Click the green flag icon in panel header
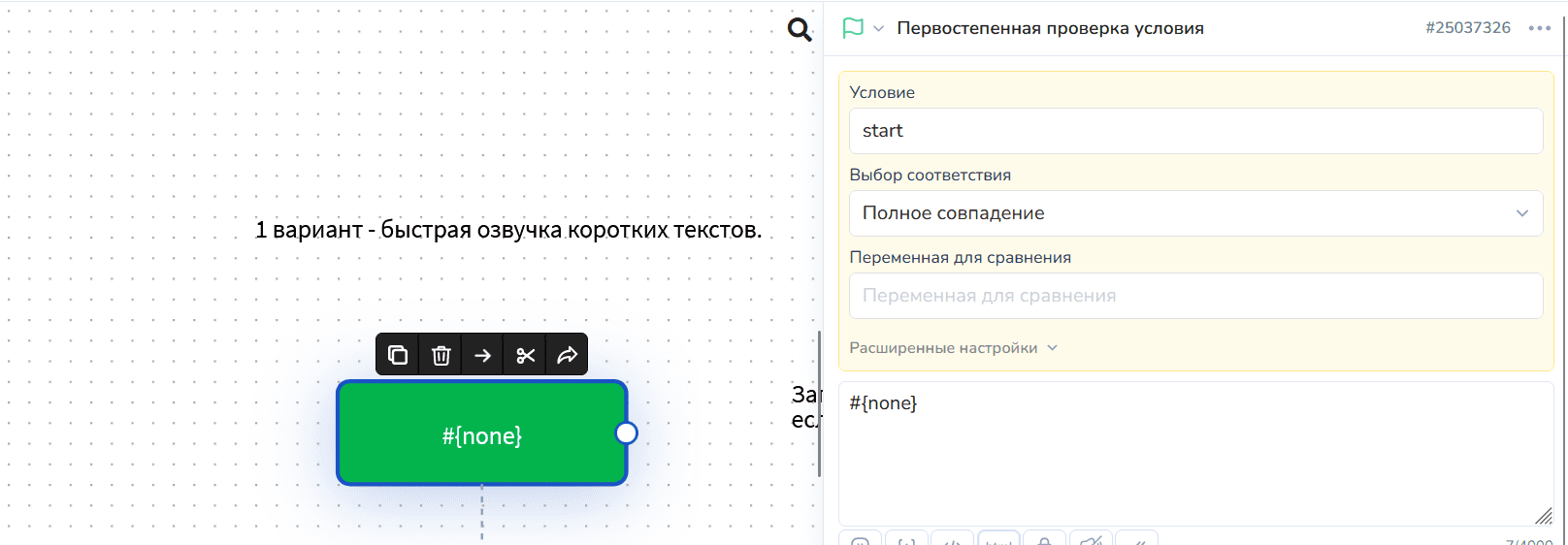 [853, 28]
